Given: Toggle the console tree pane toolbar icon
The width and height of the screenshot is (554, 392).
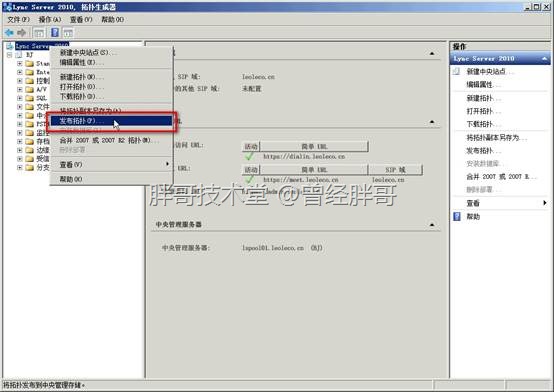Looking at the screenshot, I should (x=39, y=33).
